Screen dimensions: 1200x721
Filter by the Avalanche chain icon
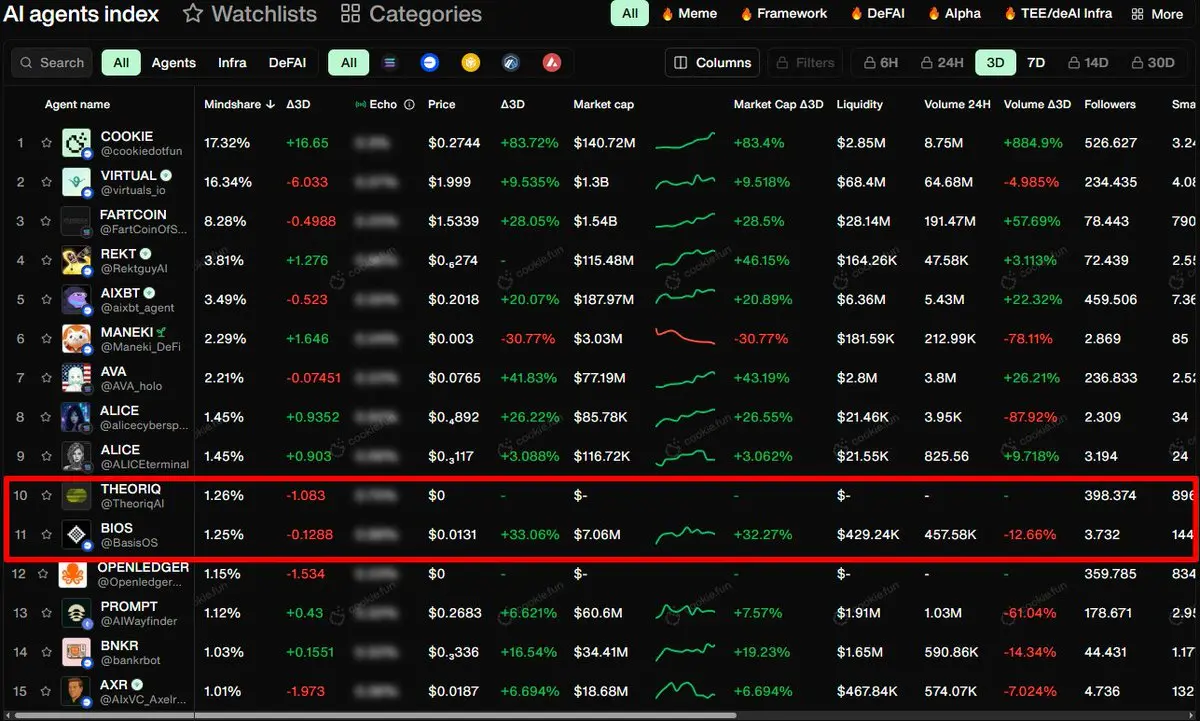point(551,63)
